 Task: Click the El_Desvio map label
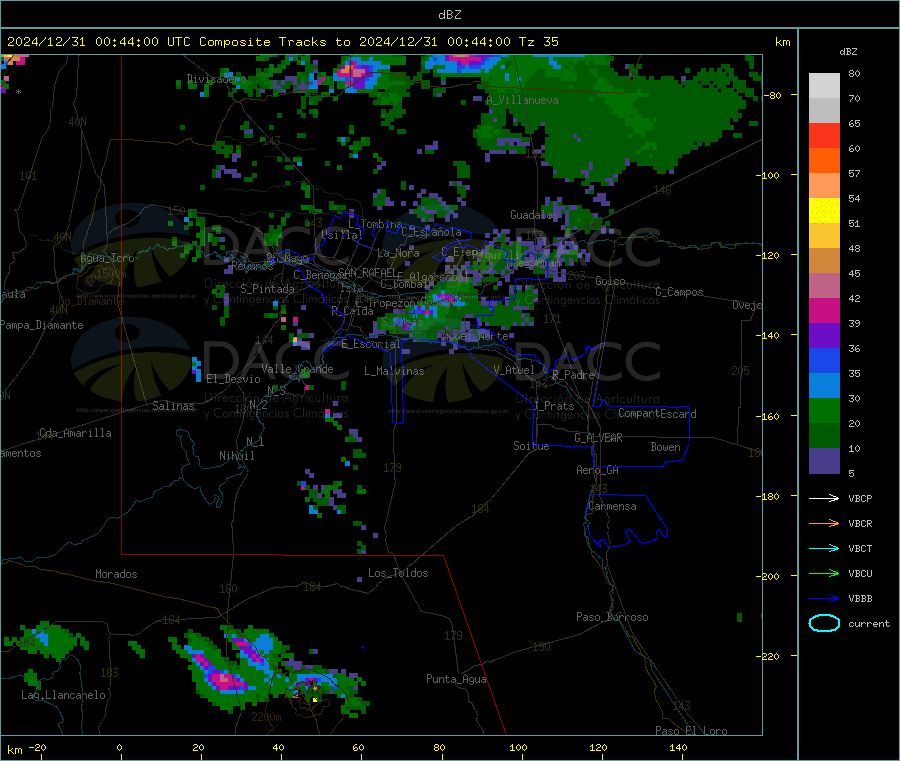pyautogui.click(x=233, y=379)
